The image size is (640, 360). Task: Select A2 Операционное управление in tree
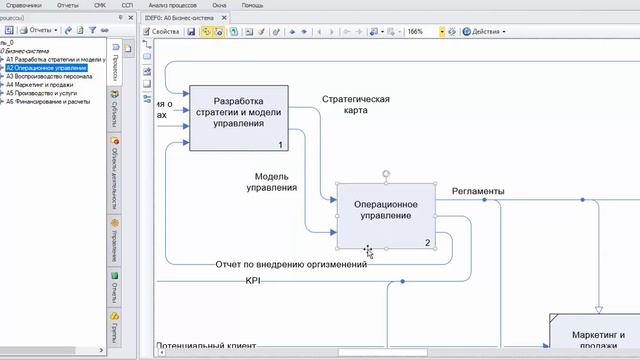[46, 68]
